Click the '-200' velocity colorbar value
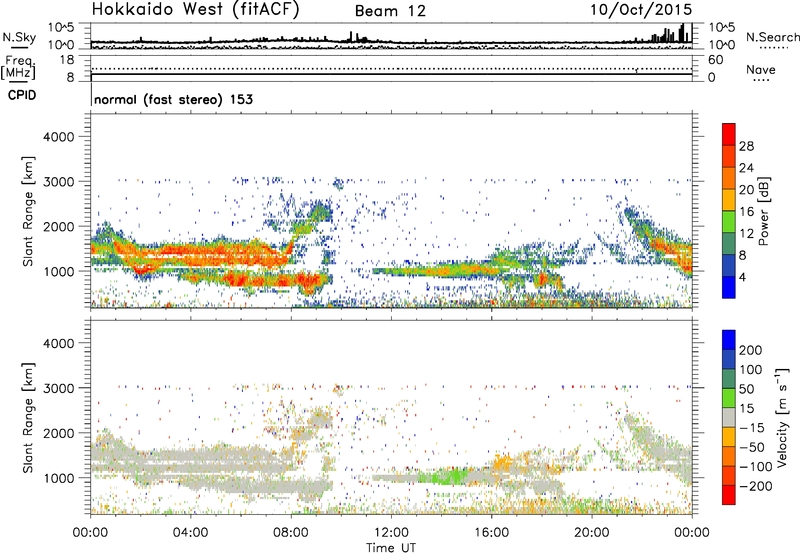 [x=756, y=486]
